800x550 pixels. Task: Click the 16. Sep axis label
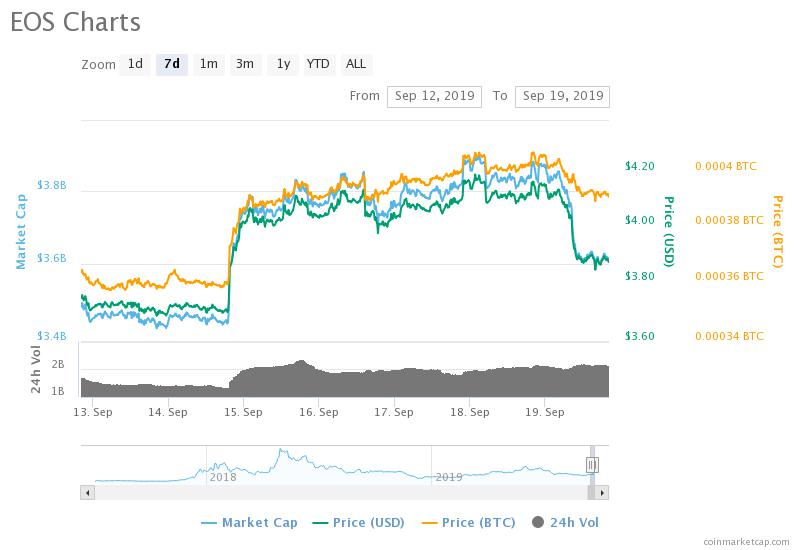319,412
